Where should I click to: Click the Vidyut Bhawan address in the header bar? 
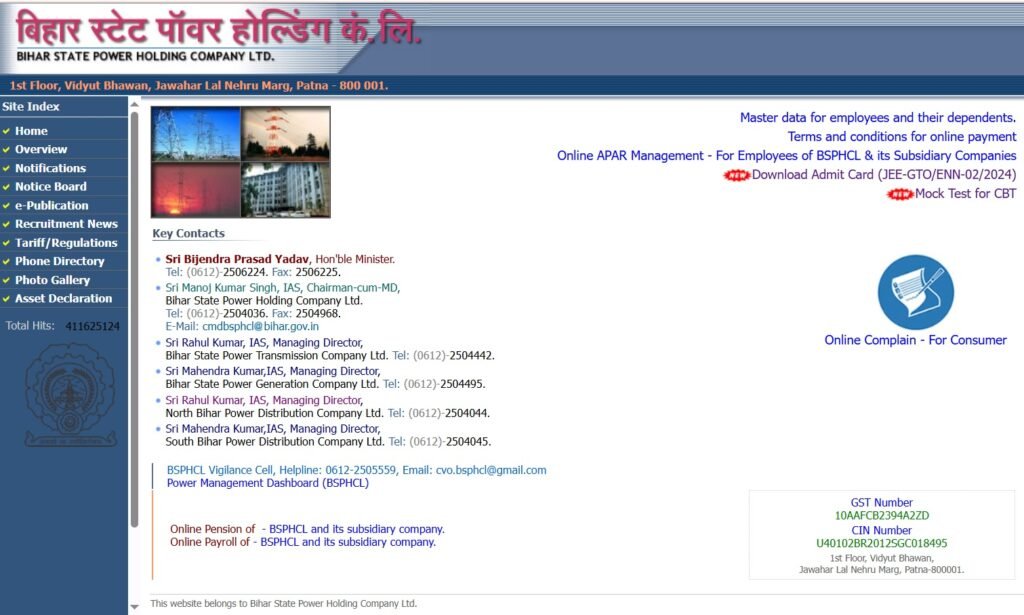click(199, 86)
